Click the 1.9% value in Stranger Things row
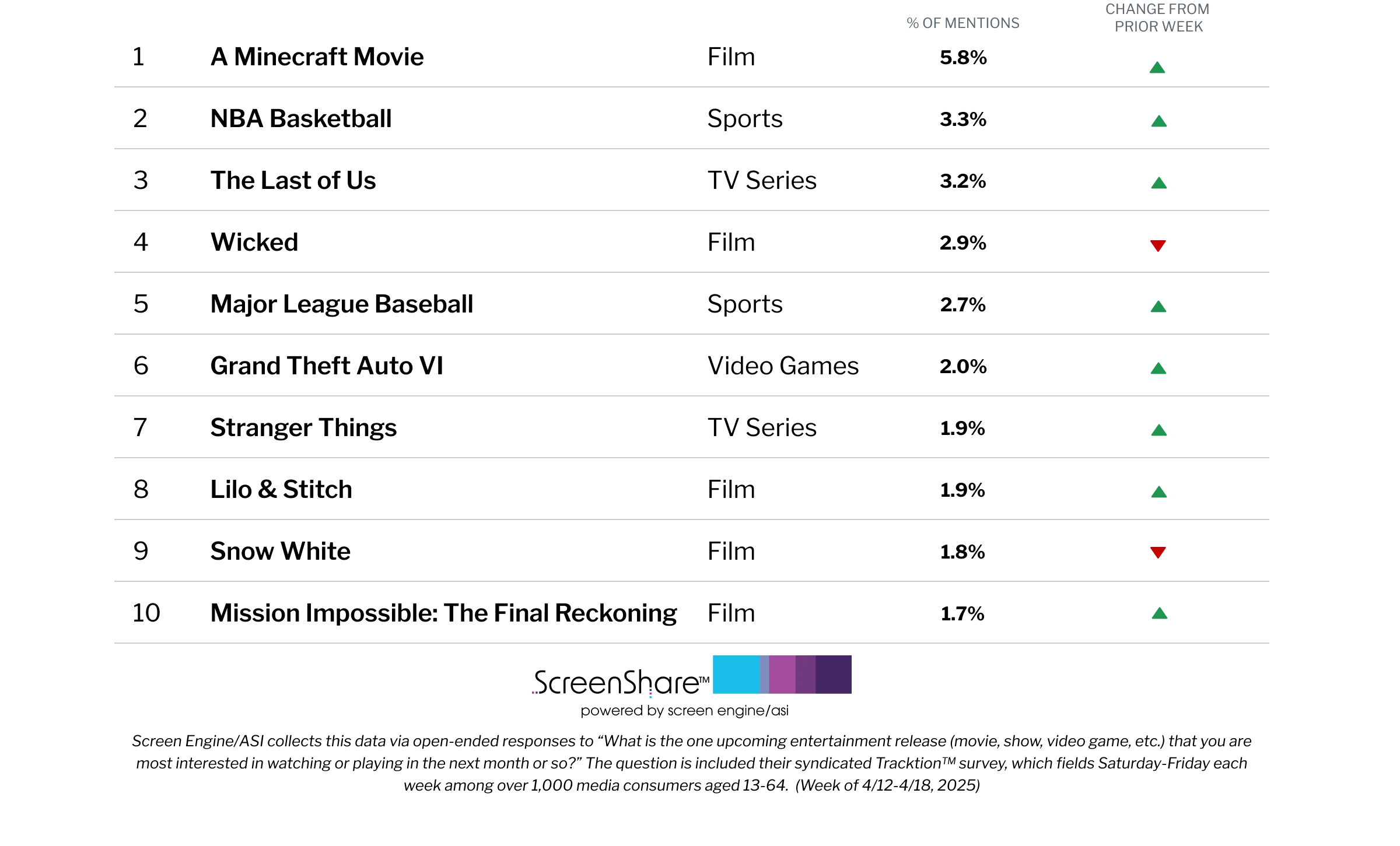Viewport: 1400px width, 846px height. (963, 428)
